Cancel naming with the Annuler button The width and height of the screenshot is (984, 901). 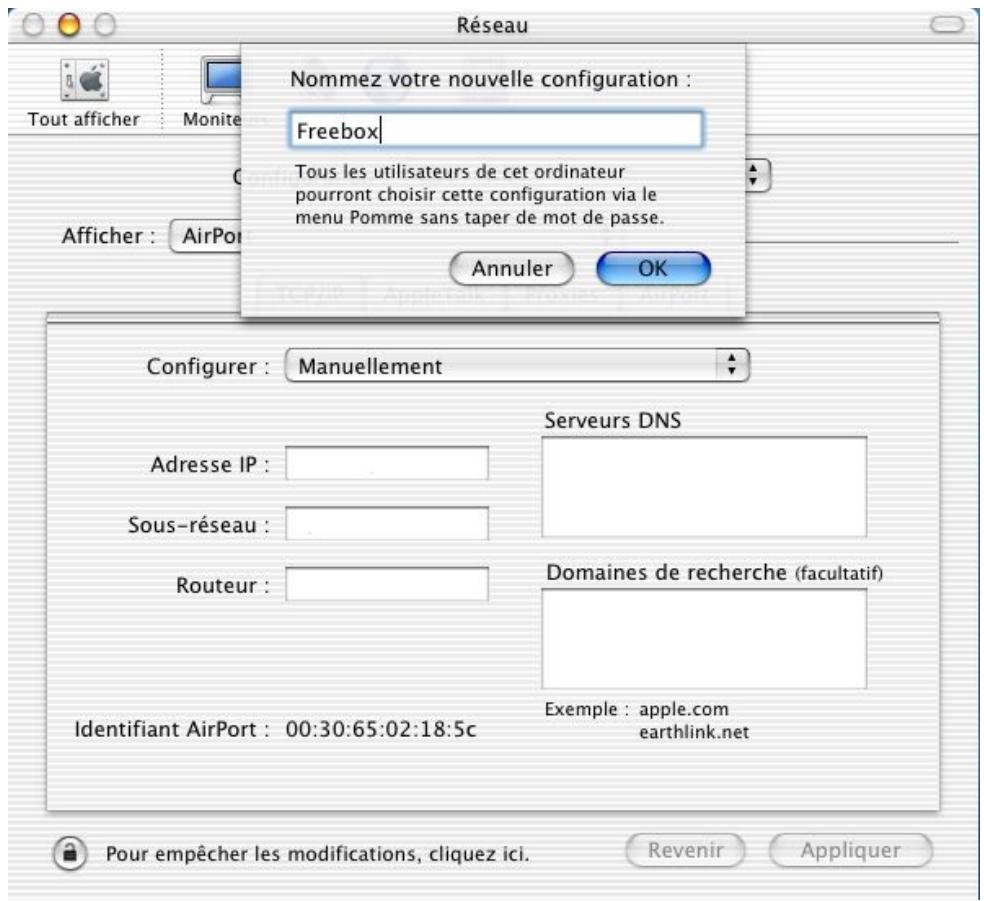(511, 269)
